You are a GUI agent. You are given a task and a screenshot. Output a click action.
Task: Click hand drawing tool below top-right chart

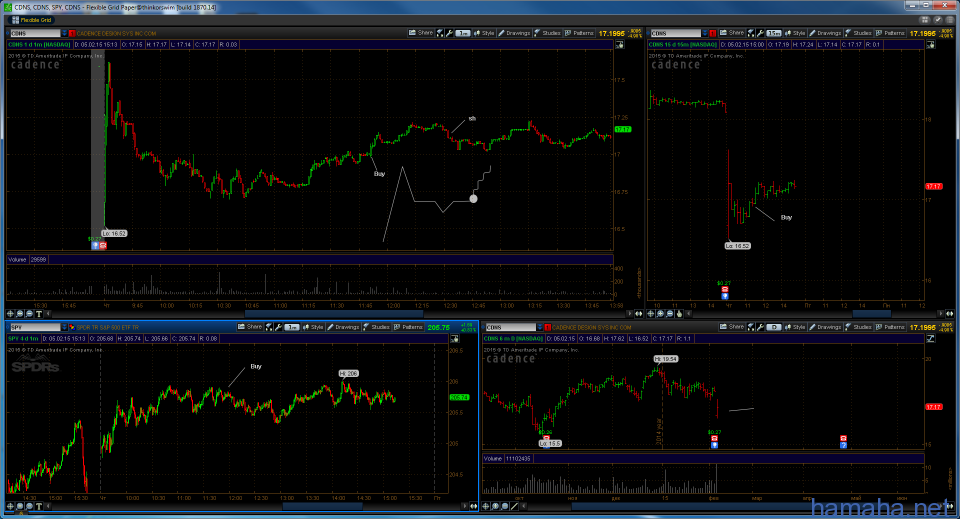(x=679, y=313)
